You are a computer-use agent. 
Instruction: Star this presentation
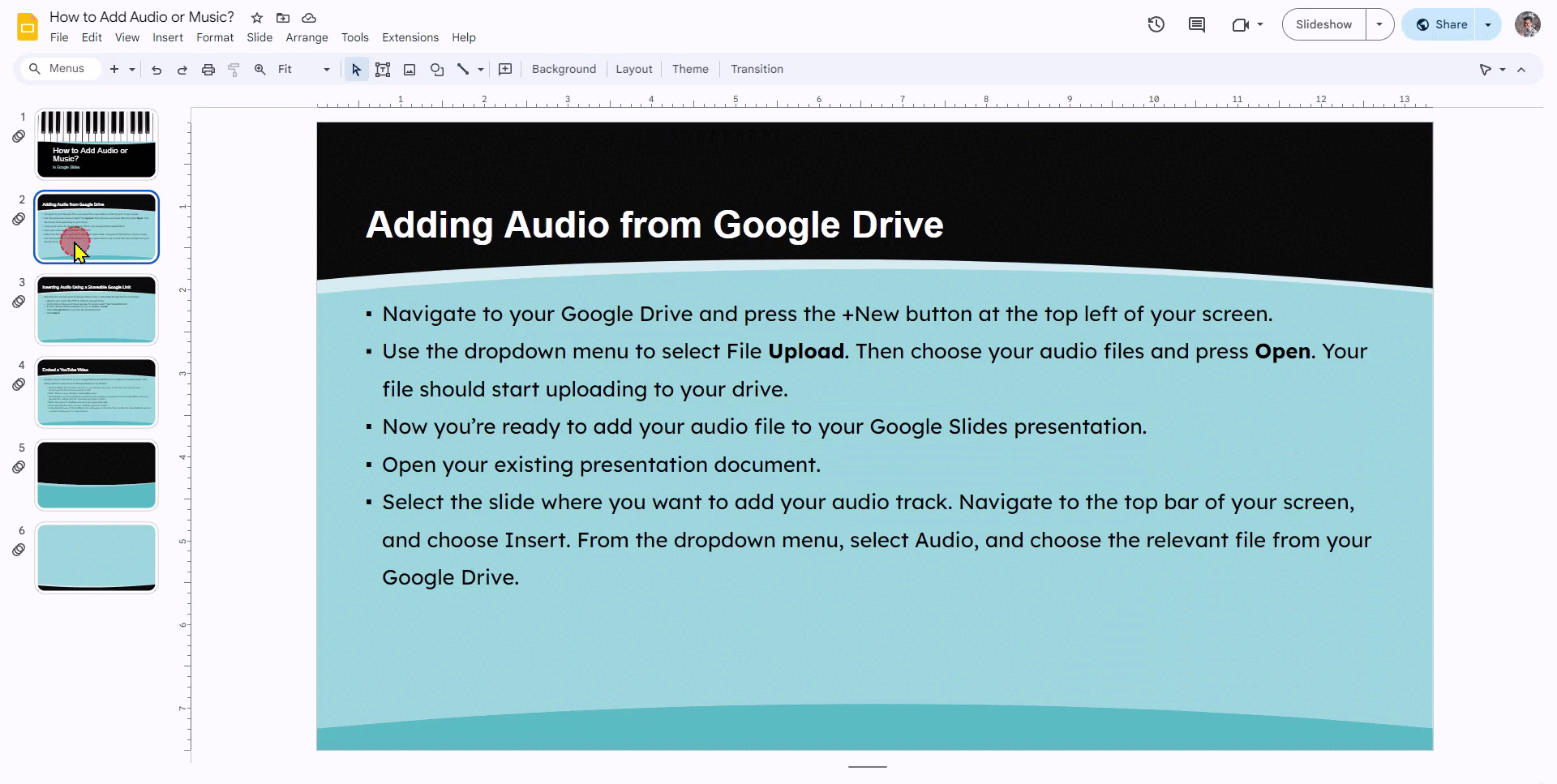click(256, 17)
